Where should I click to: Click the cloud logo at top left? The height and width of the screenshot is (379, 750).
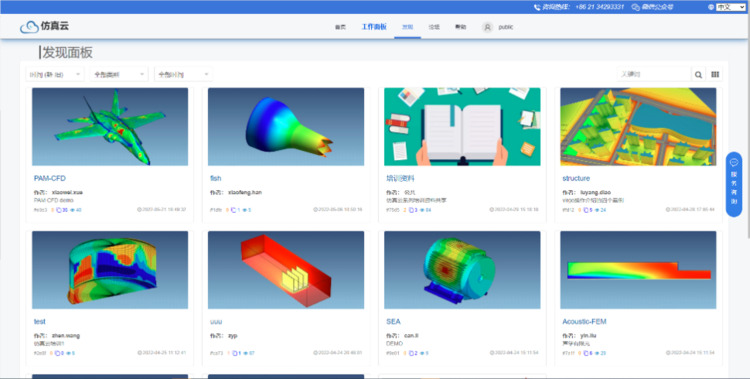click(x=29, y=27)
